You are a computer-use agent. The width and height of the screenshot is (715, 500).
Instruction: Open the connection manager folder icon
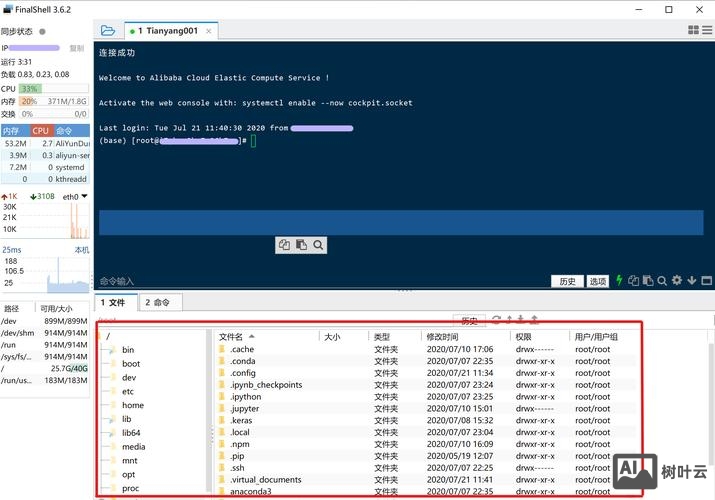pyautogui.click(x=108, y=31)
